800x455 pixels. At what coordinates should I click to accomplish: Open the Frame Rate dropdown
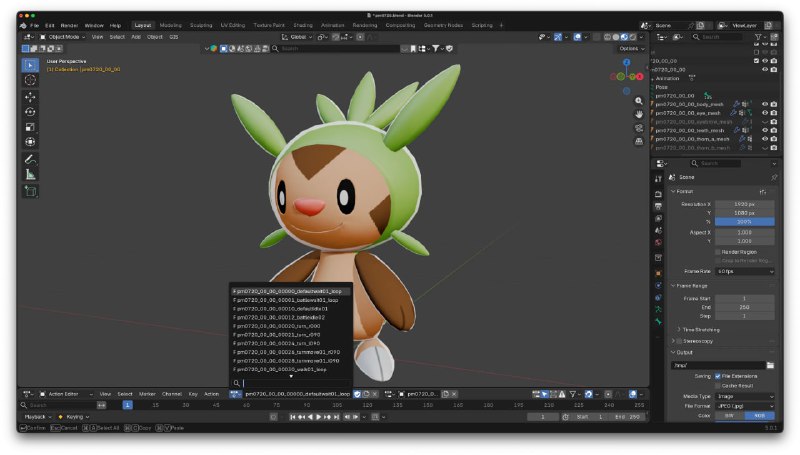[745, 271]
